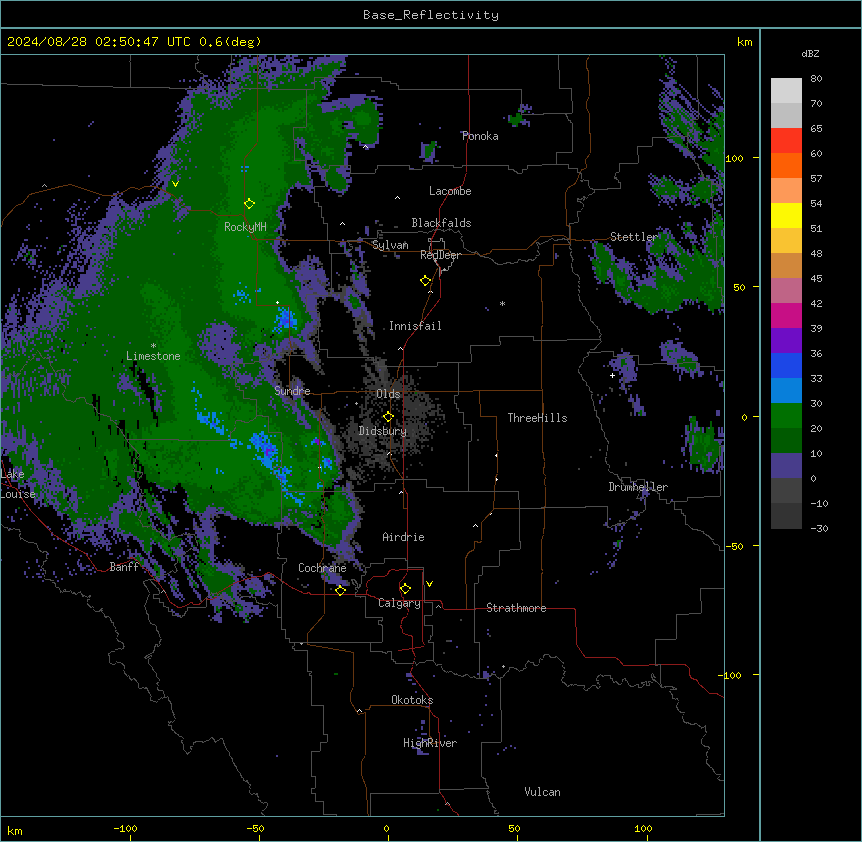Click the yellow V marker northwest of RockyMH
Image resolution: width=862 pixels, height=842 pixels.
[175, 184]
